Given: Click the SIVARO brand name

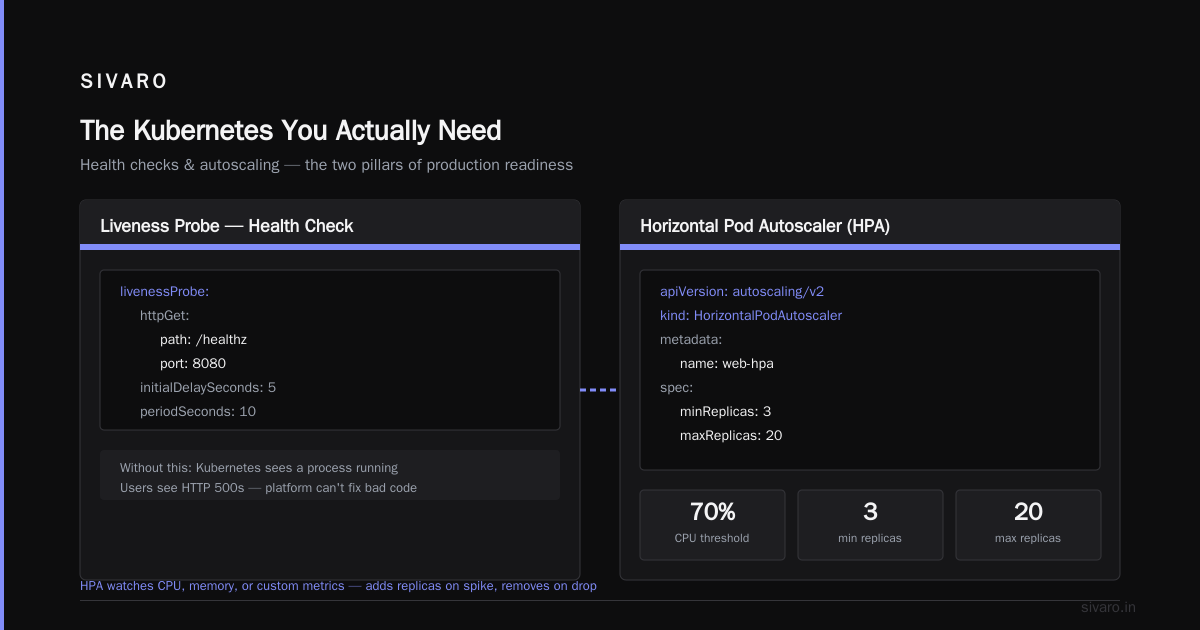Looking at the screenshot, I should [124, 82].
